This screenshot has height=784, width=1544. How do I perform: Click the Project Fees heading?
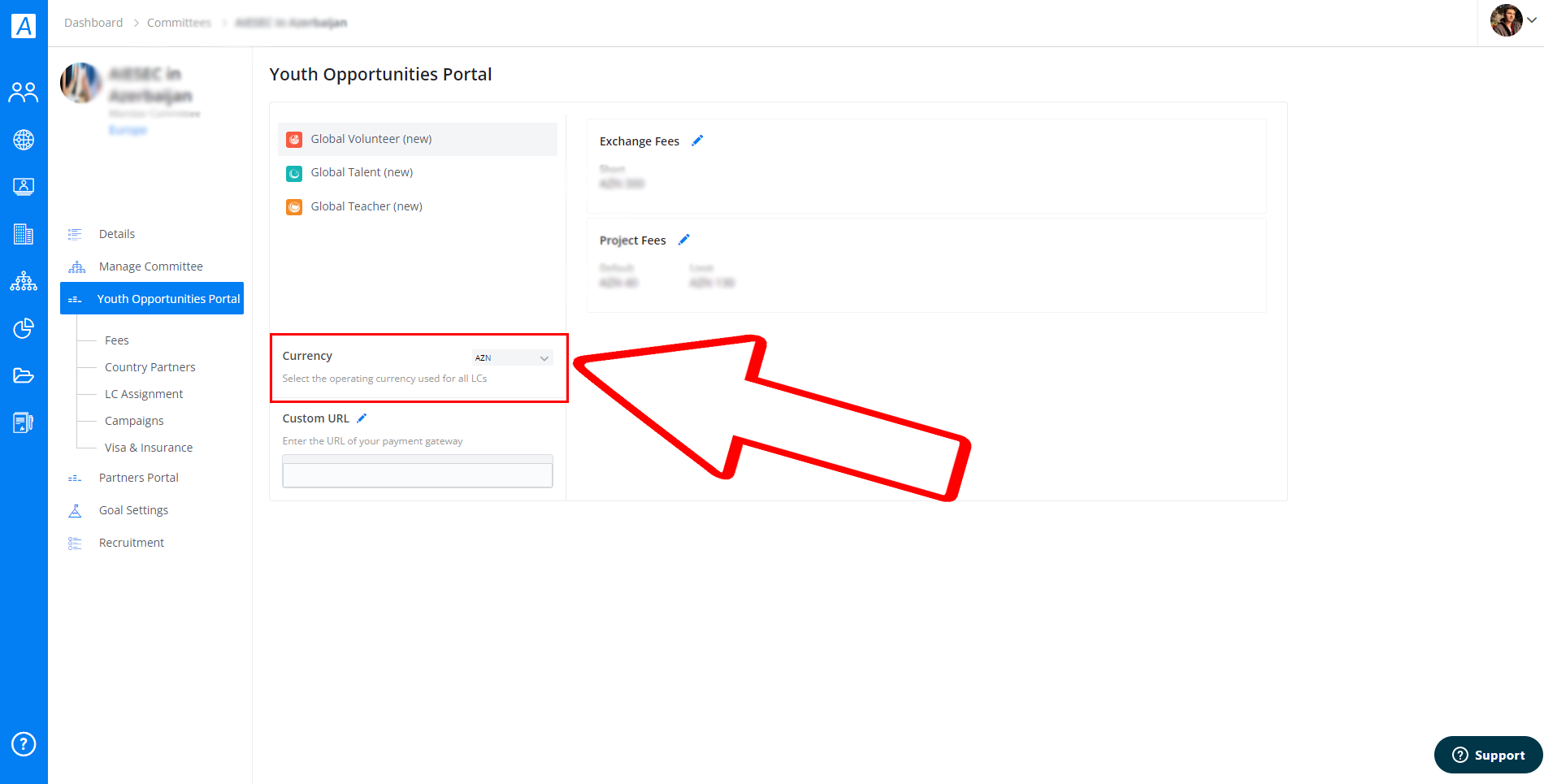(x=633, y=240)
